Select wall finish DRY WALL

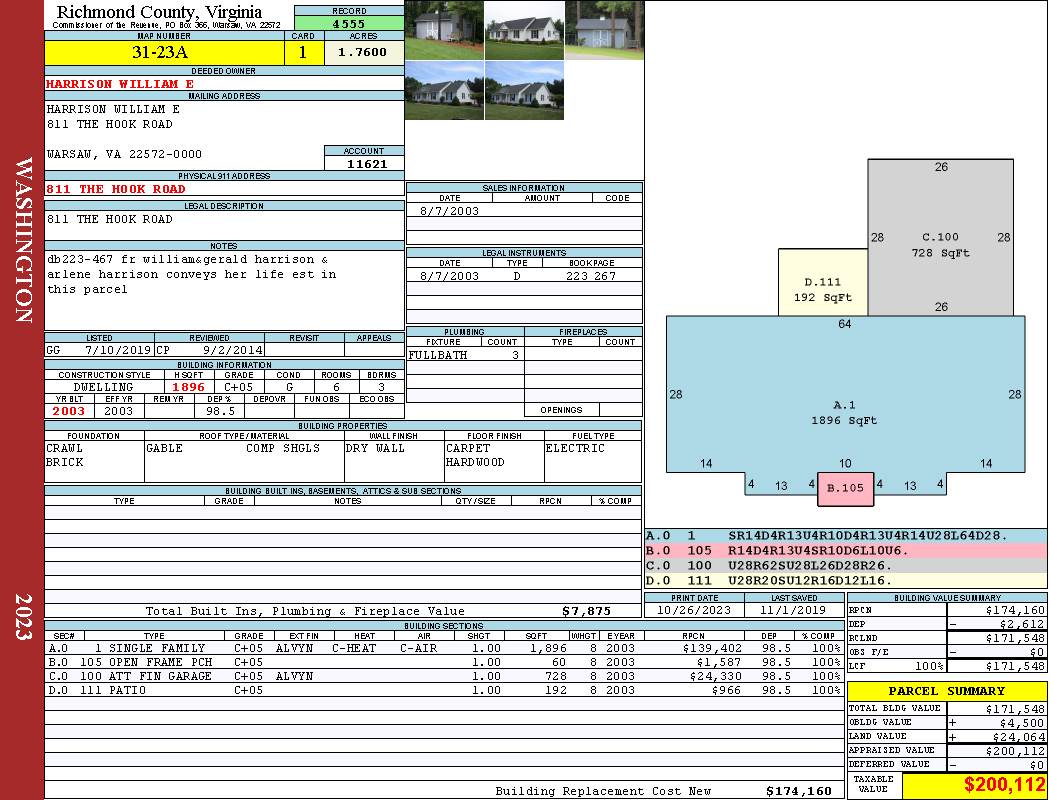375,449
